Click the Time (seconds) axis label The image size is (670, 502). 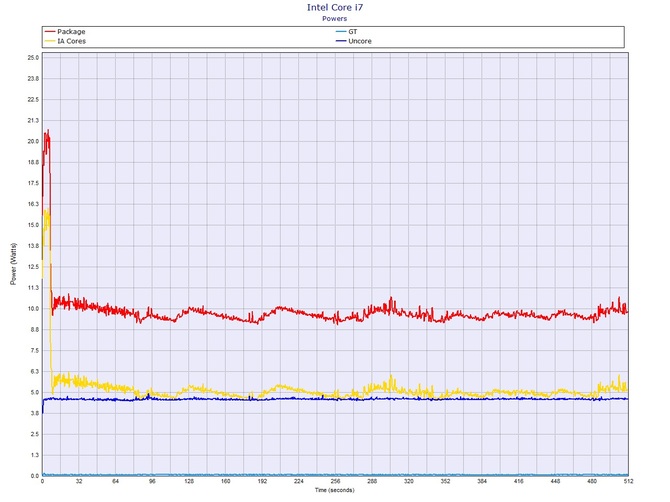click(335, 490)
